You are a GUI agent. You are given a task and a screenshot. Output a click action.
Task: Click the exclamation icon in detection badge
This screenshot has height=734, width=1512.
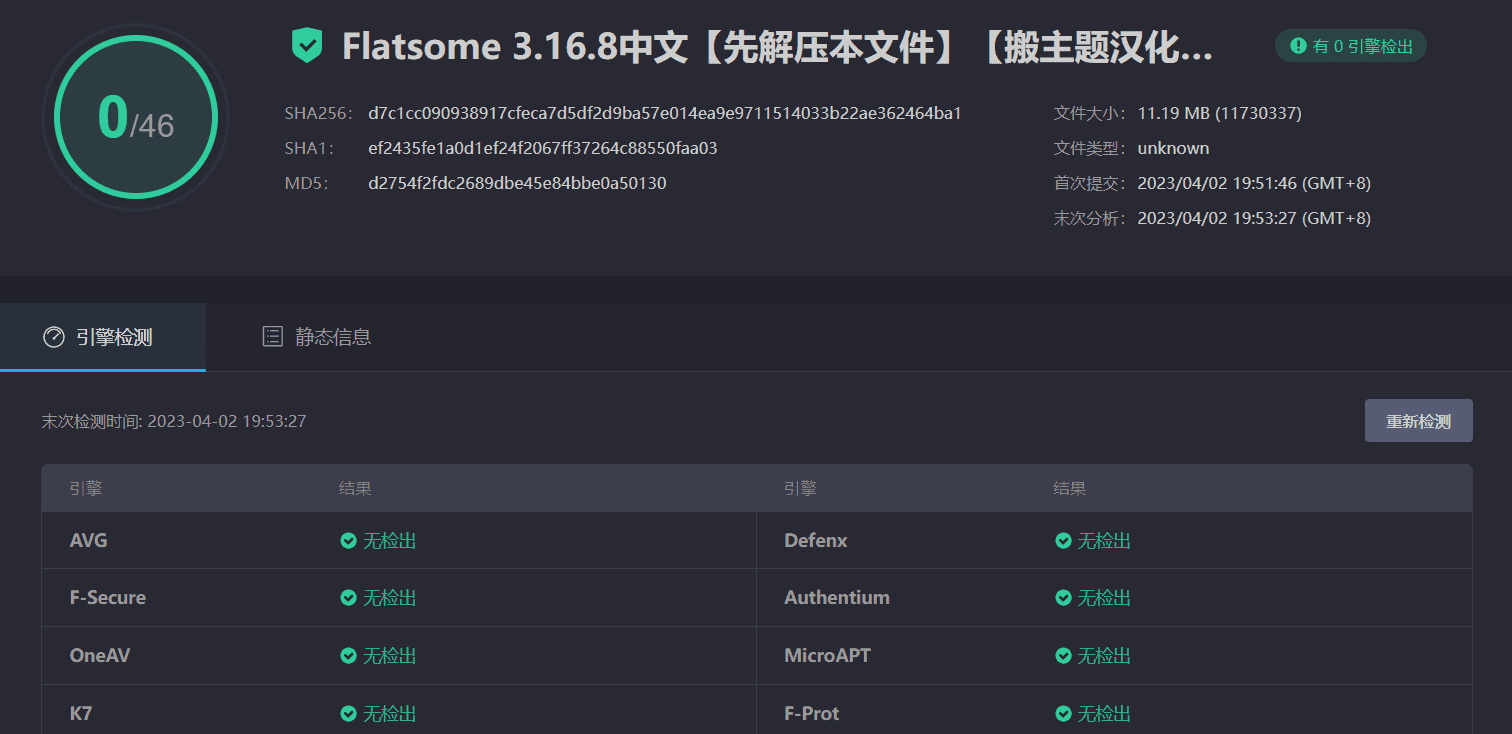click(1298, 45)
